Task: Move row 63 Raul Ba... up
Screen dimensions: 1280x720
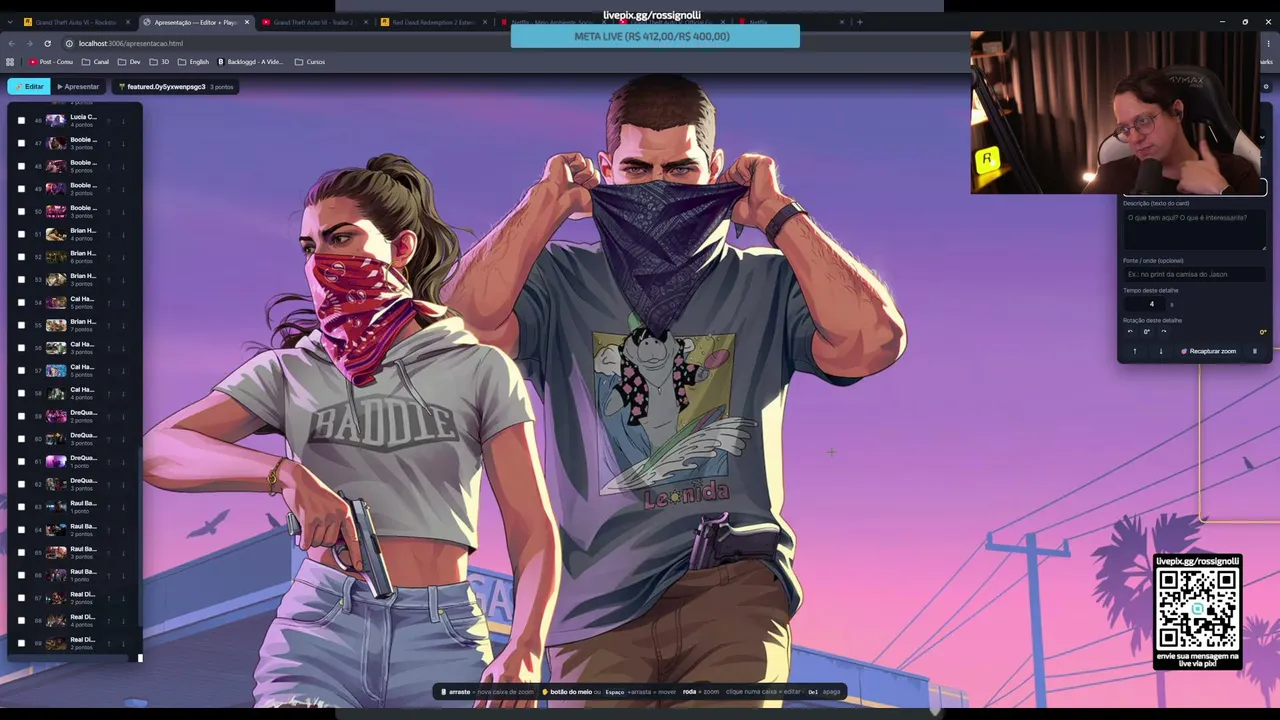Action: click(111, 507)
